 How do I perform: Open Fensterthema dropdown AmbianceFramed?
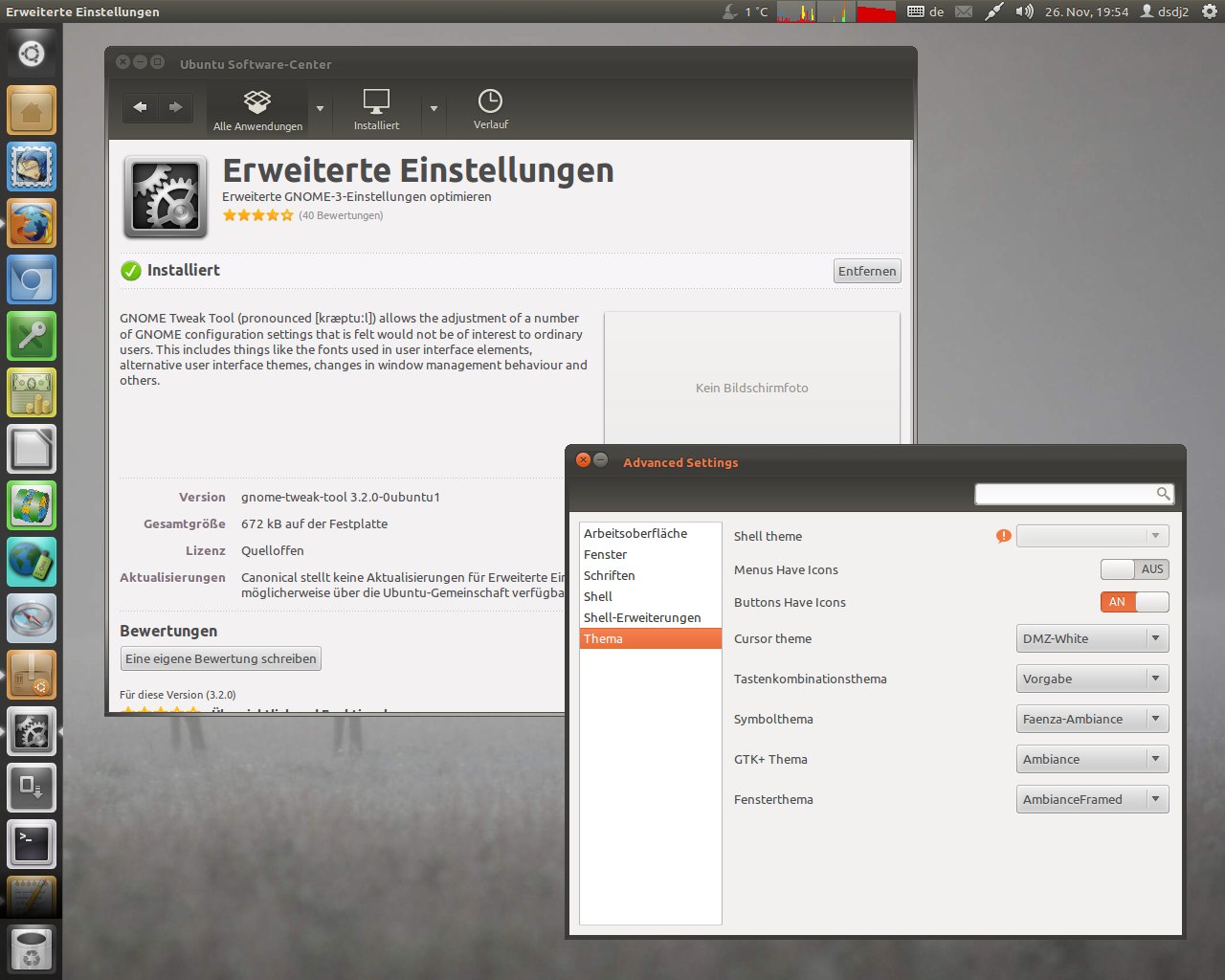tap(1092, 799)
